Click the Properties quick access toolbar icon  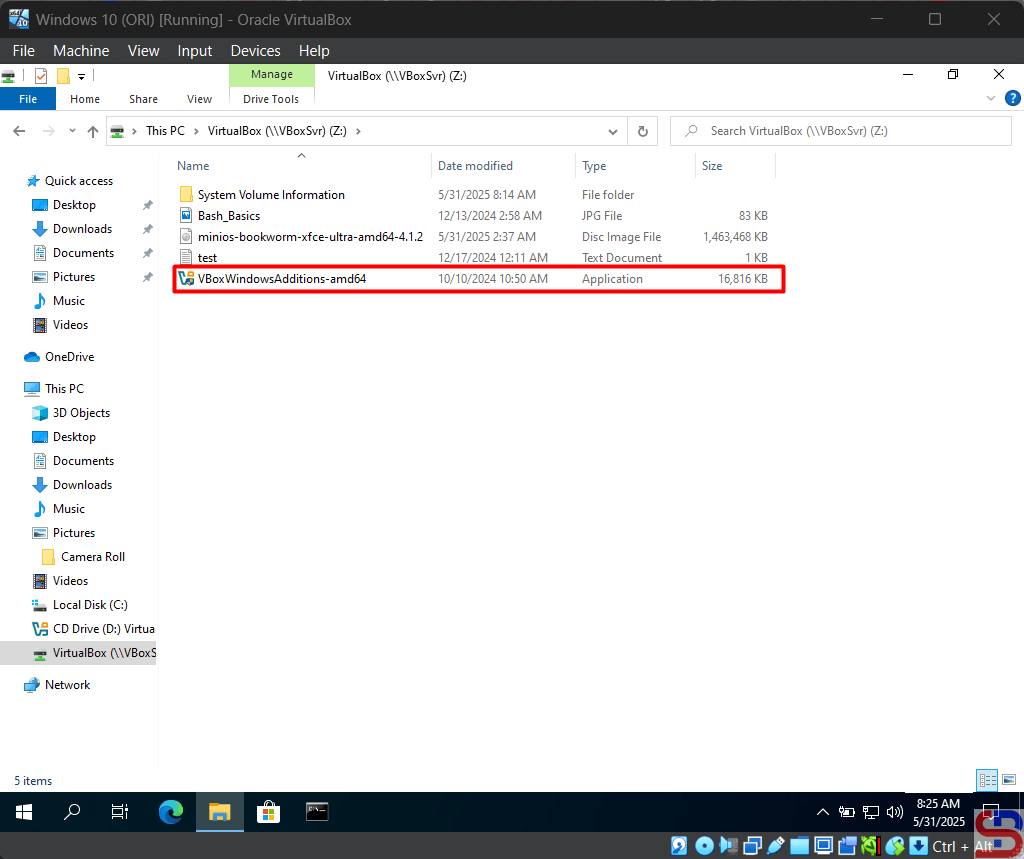(x=41, y=76)
